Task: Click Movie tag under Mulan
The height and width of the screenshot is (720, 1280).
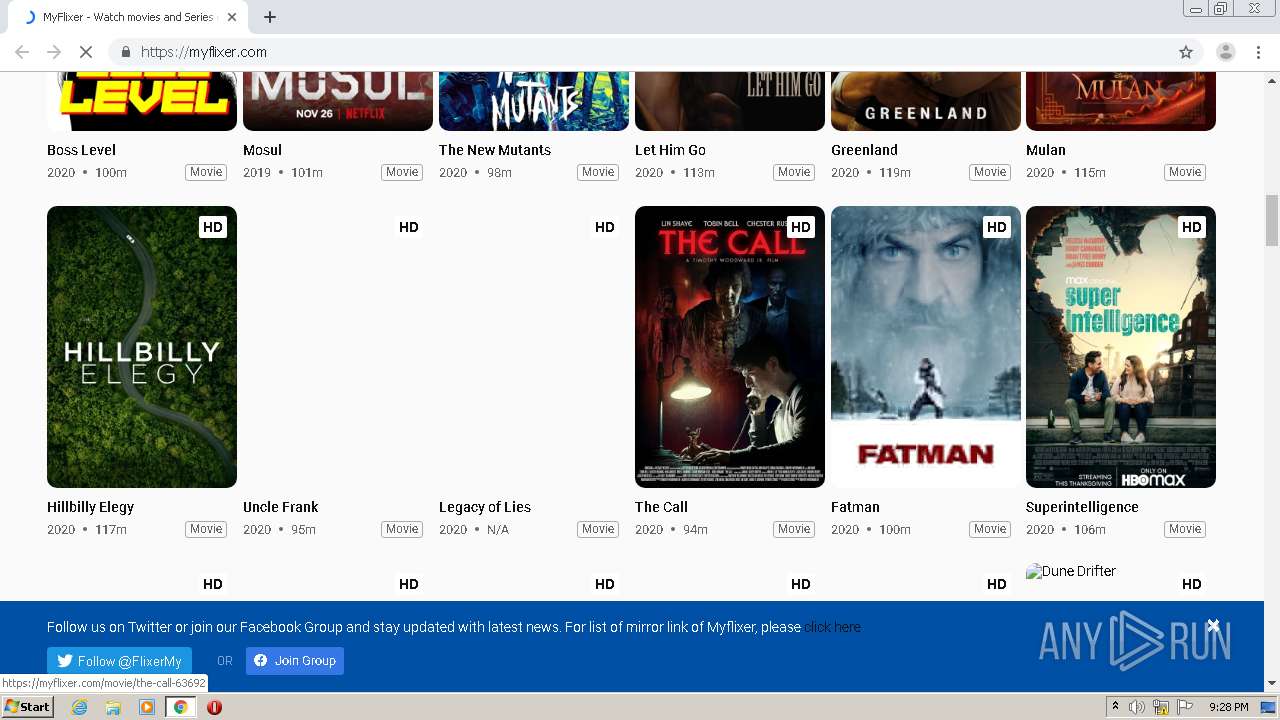Action: [1185, 172]
